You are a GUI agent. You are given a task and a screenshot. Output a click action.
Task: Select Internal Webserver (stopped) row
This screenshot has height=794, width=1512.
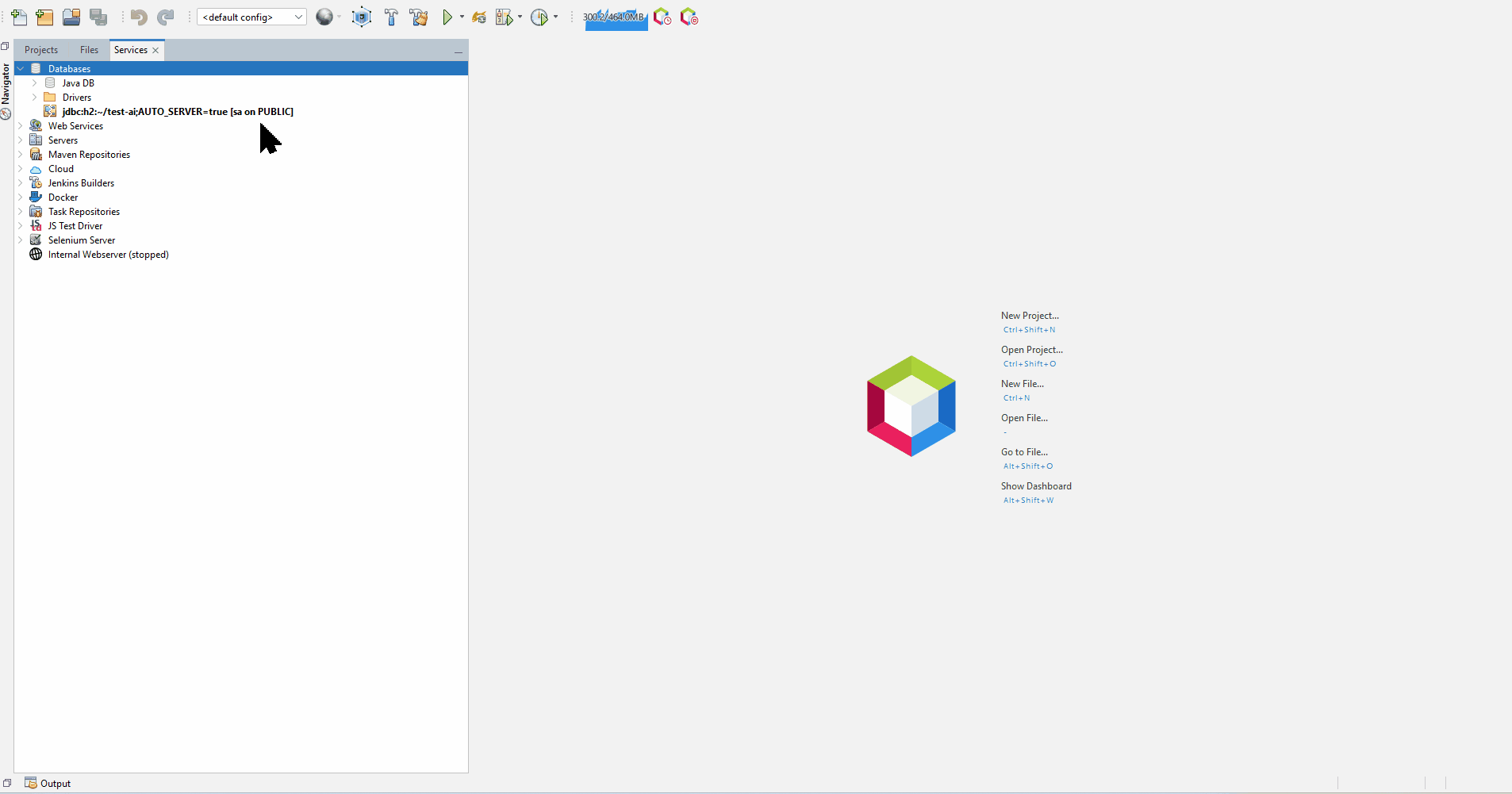(108, 255)
